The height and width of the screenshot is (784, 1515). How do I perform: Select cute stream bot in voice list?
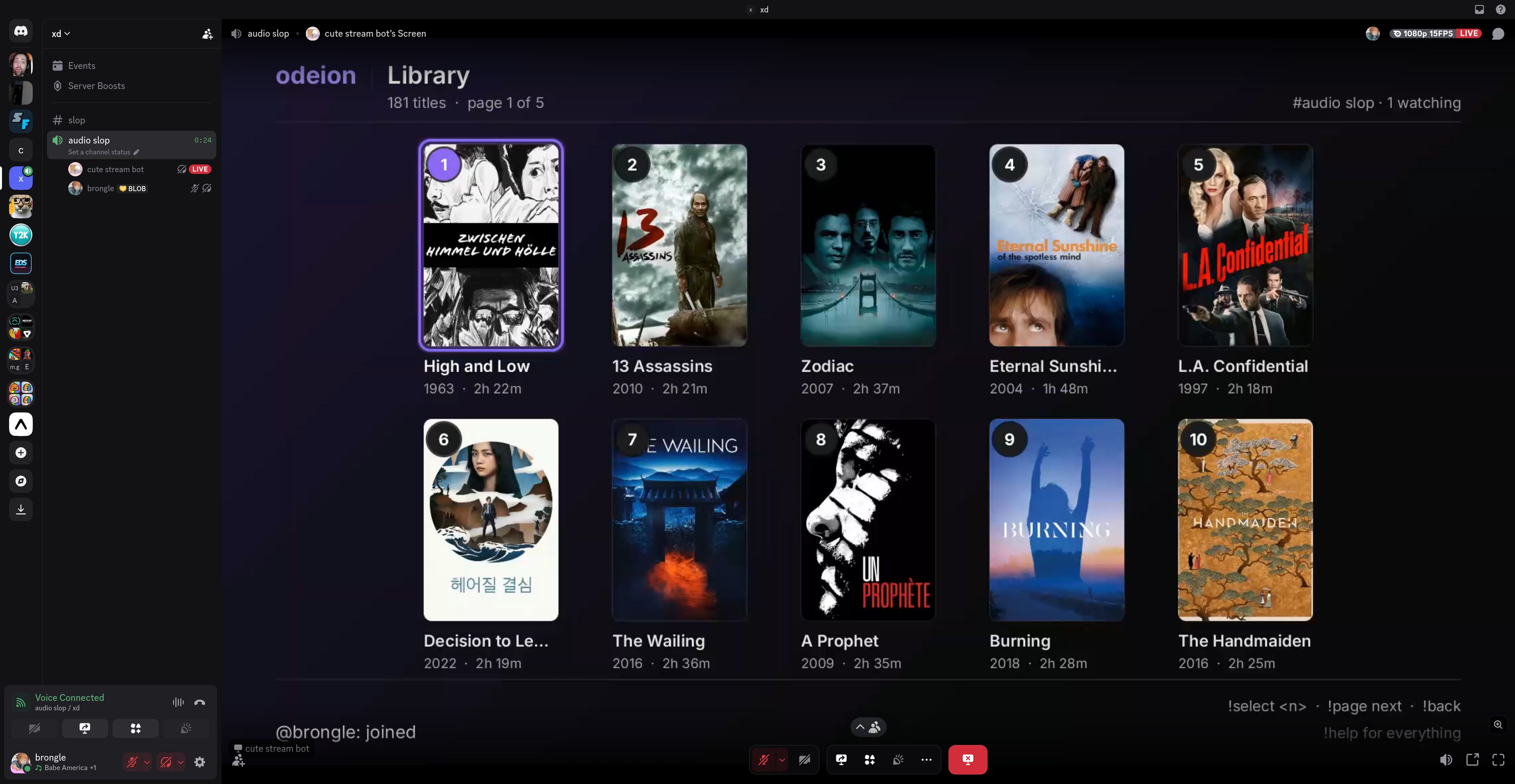coord(139,169)
